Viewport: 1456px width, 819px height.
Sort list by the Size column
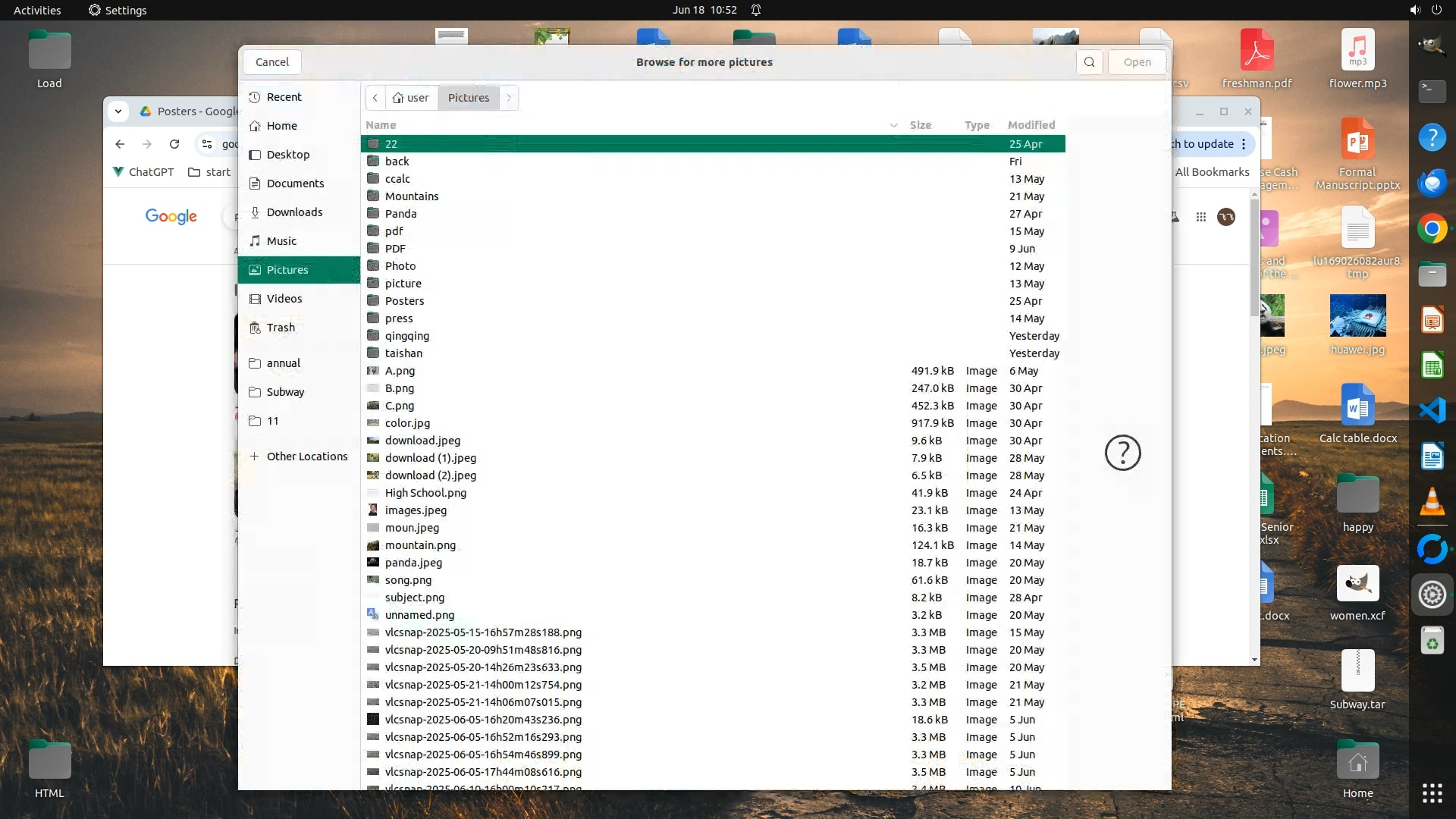pos(920,125)
